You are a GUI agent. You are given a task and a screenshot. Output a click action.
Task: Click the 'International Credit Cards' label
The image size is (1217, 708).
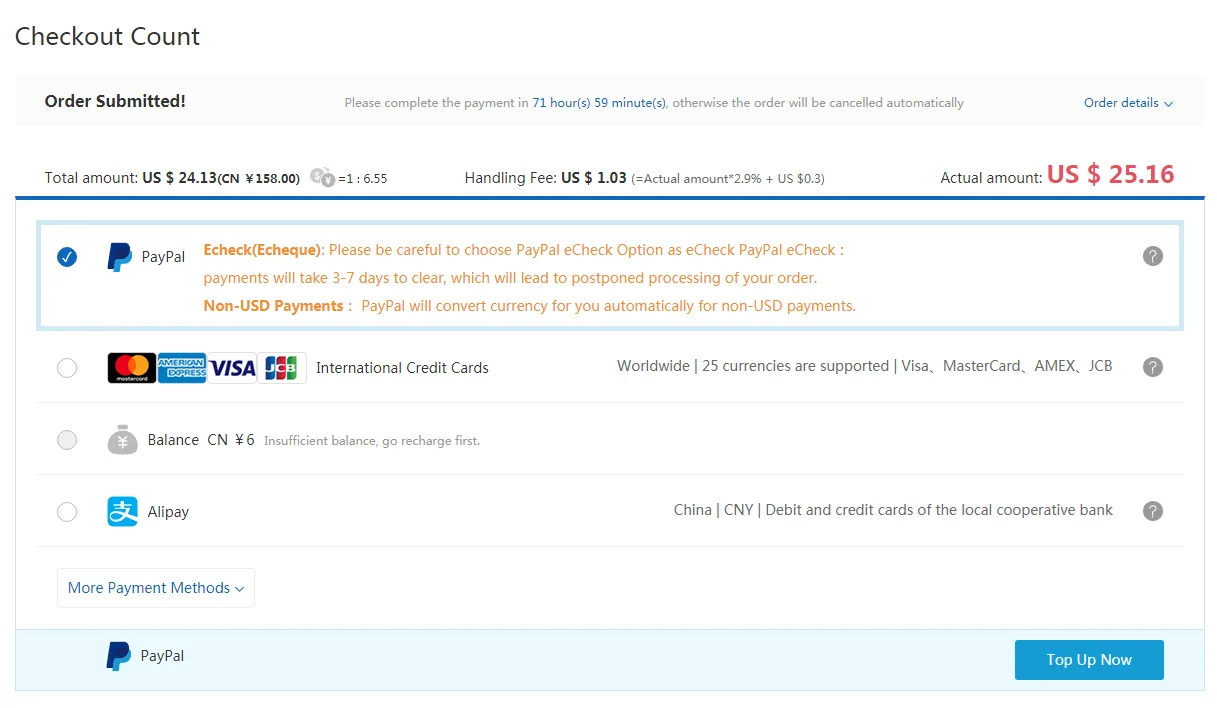(402, 368)
